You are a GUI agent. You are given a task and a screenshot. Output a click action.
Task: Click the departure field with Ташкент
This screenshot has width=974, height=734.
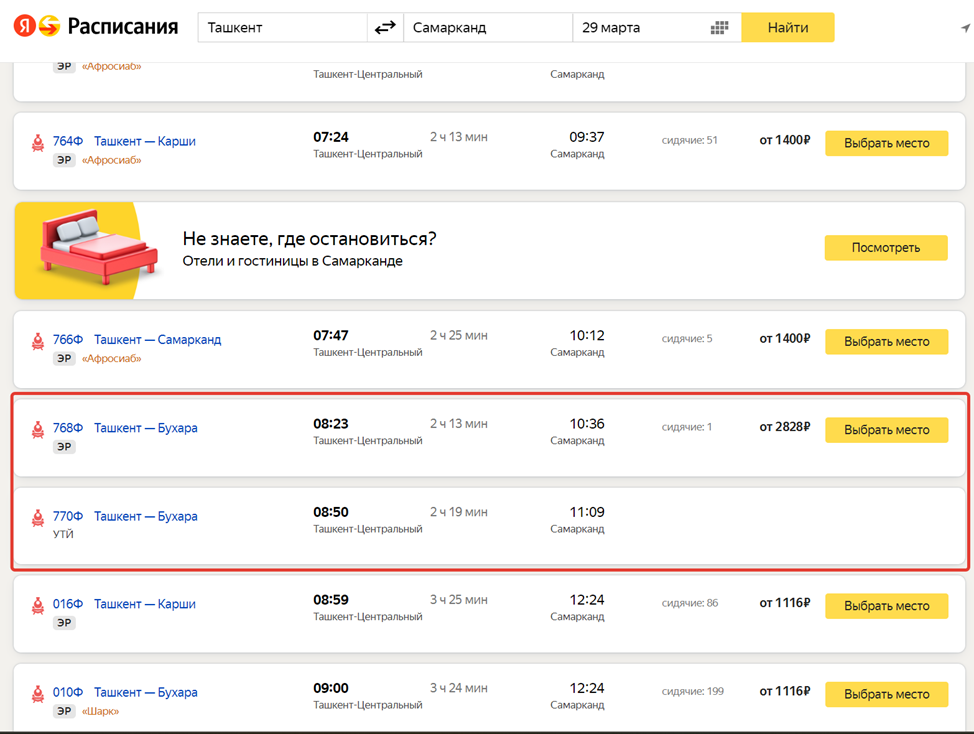[x=282, y=28]
